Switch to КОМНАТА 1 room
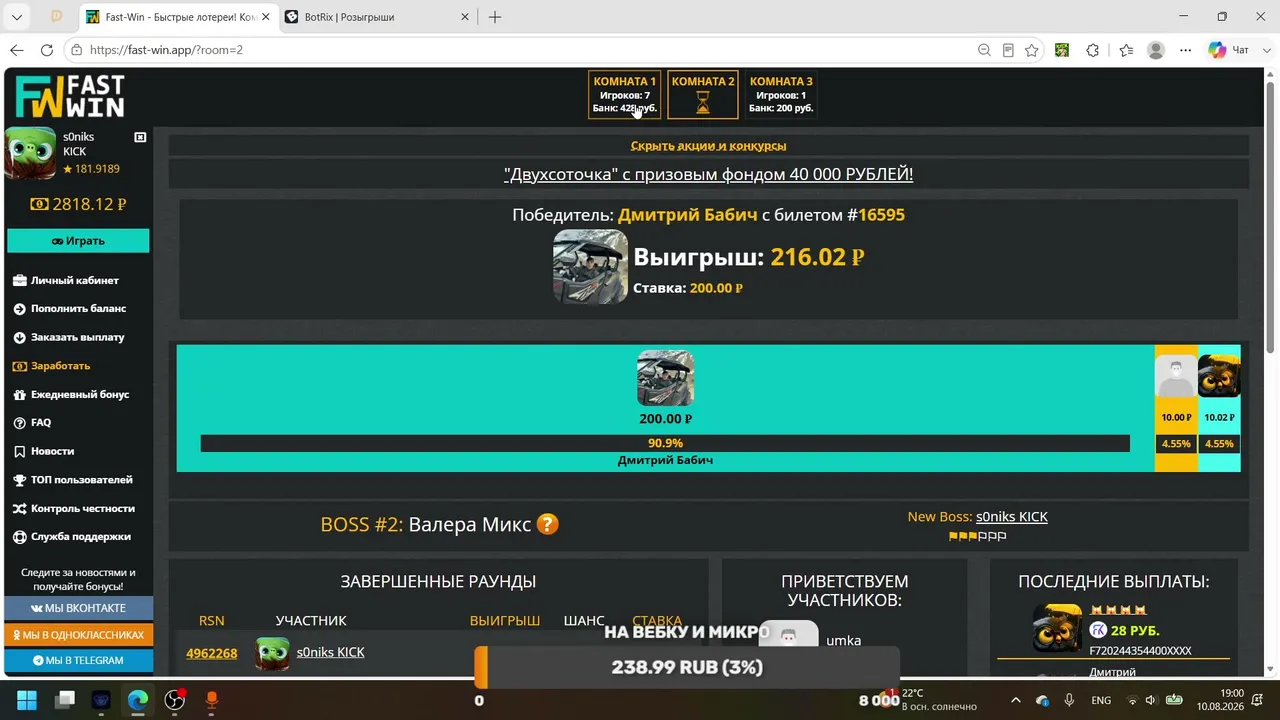1280x720 pixels. (625, 95)
